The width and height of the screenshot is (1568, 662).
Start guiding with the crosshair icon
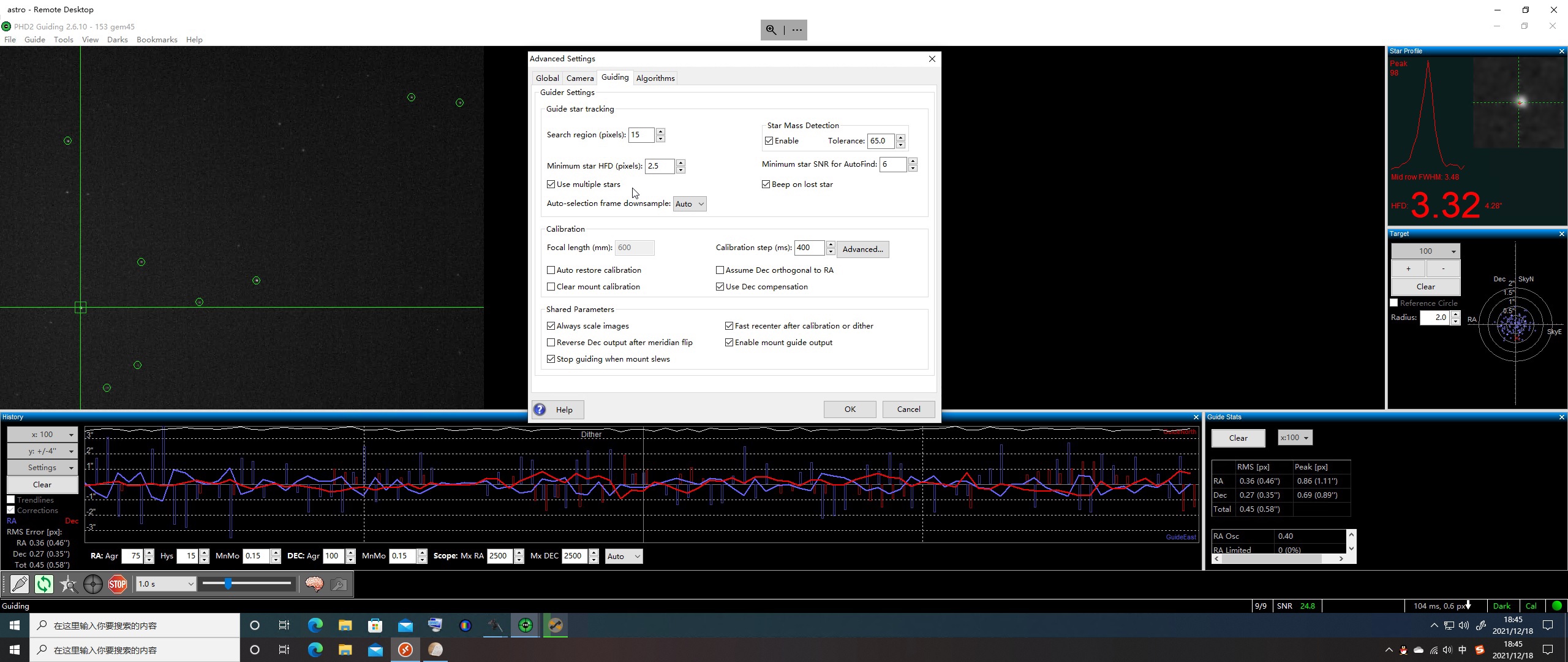pos(93,584)
